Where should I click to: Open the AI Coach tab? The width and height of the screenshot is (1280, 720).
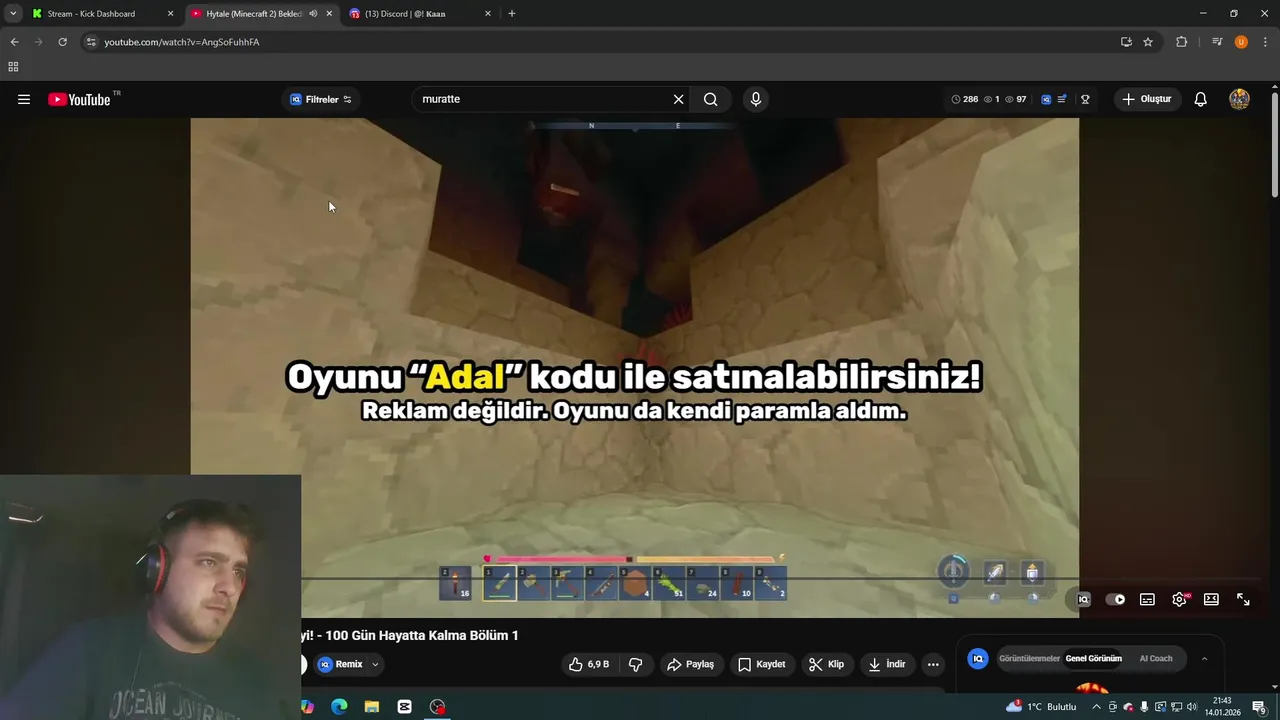1156,658
